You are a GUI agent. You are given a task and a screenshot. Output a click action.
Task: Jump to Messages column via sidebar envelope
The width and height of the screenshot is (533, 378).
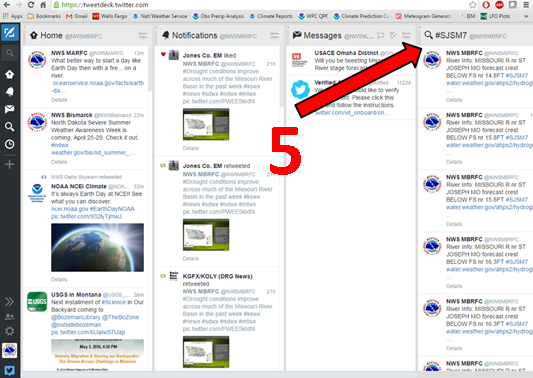pyautogui.click(x=10, y=109)
